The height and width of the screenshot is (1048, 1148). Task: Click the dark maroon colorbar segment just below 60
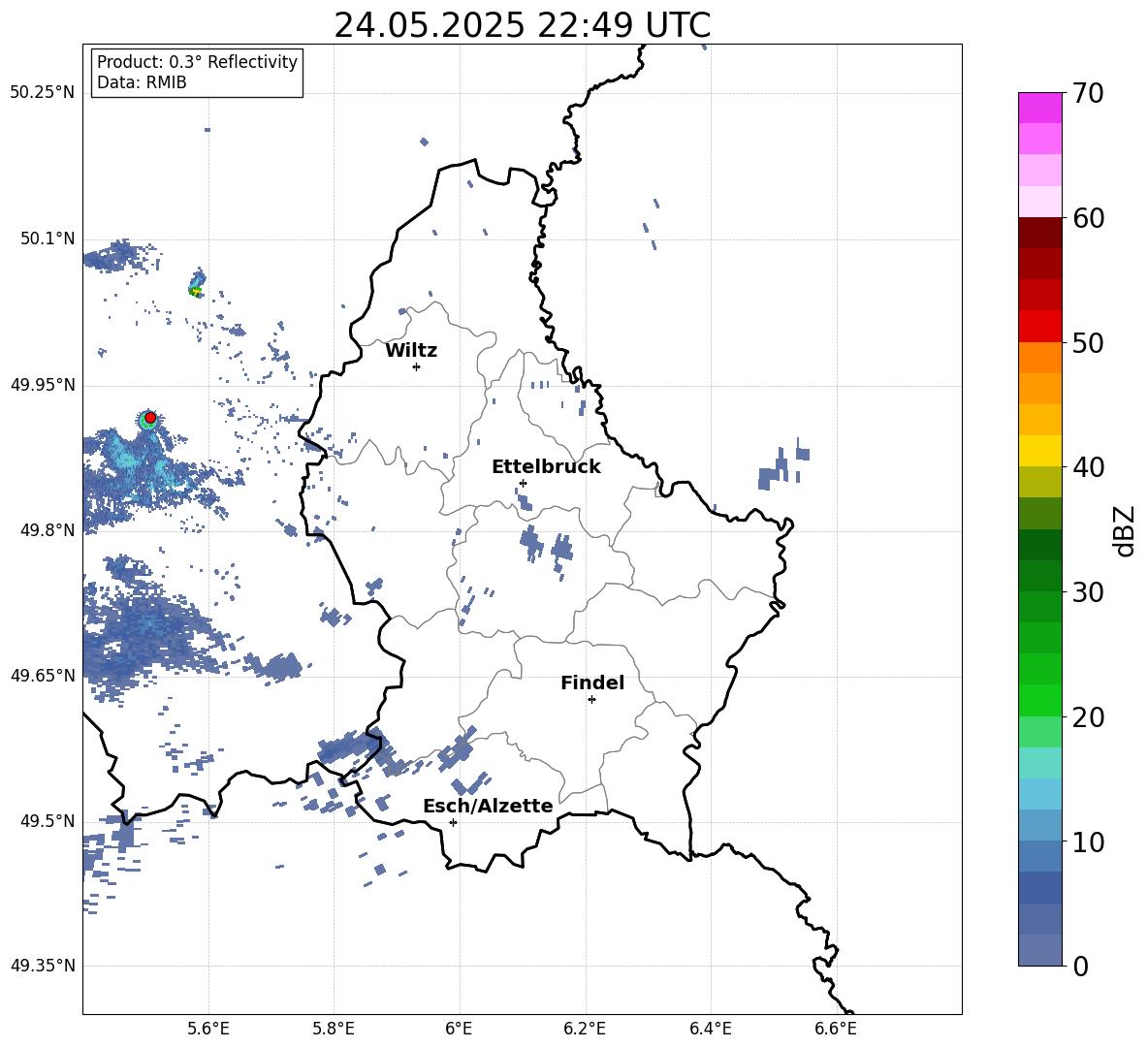(x=1039, y=233)
